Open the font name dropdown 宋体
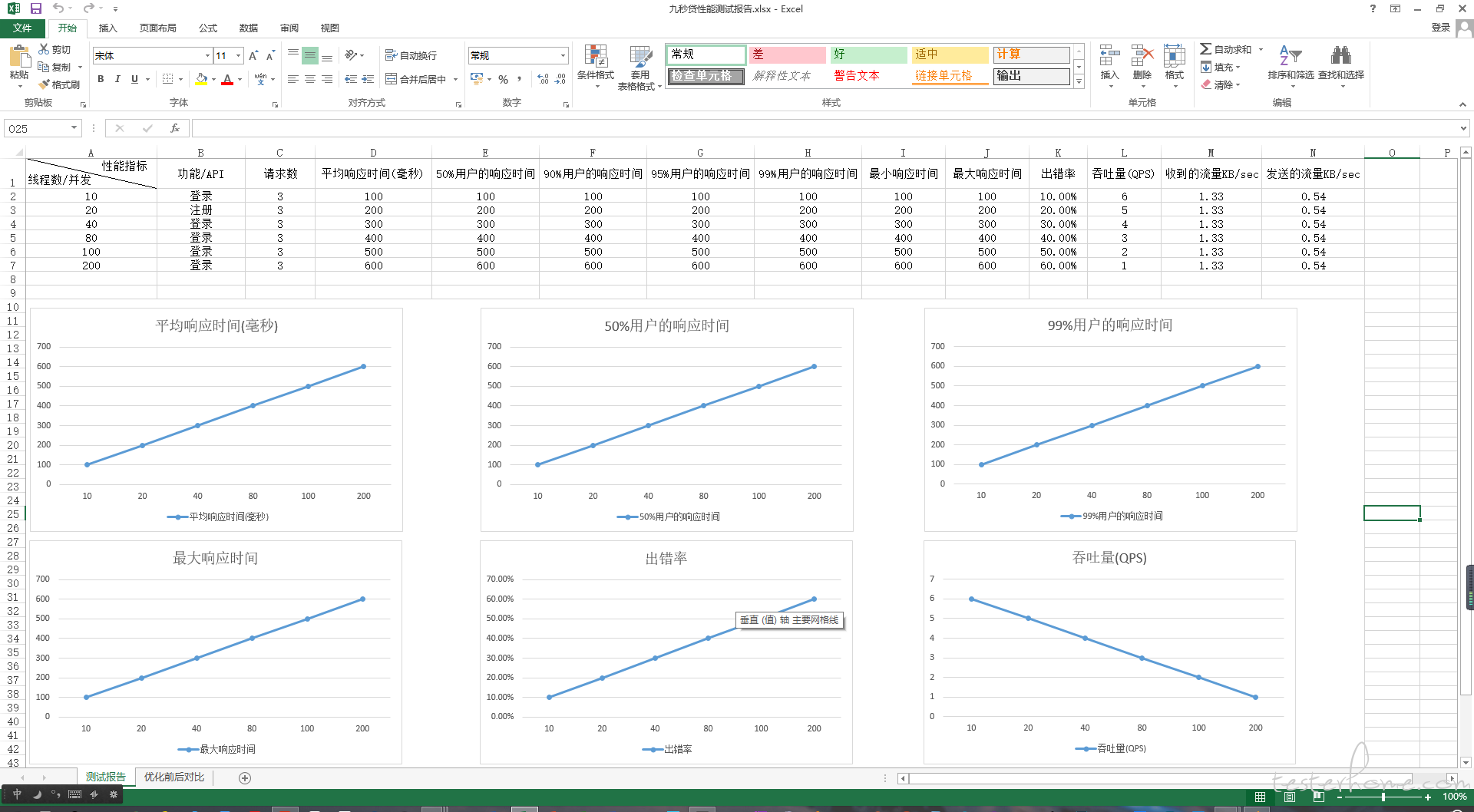 point(207,55)
